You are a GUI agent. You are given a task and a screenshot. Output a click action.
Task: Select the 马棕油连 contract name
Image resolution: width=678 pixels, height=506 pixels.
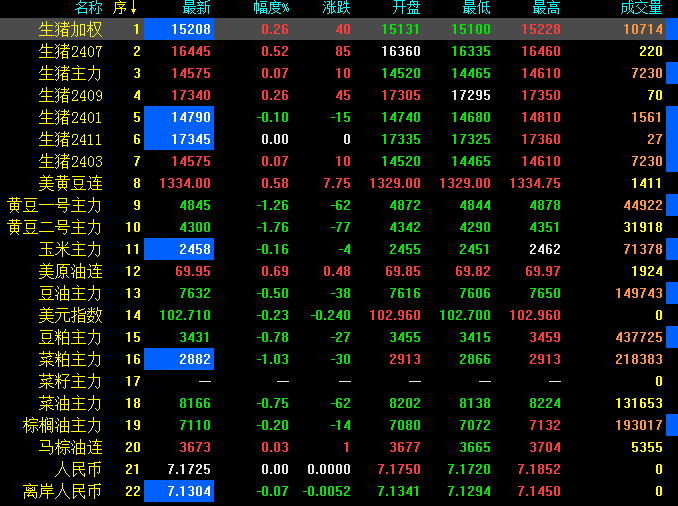70,448
